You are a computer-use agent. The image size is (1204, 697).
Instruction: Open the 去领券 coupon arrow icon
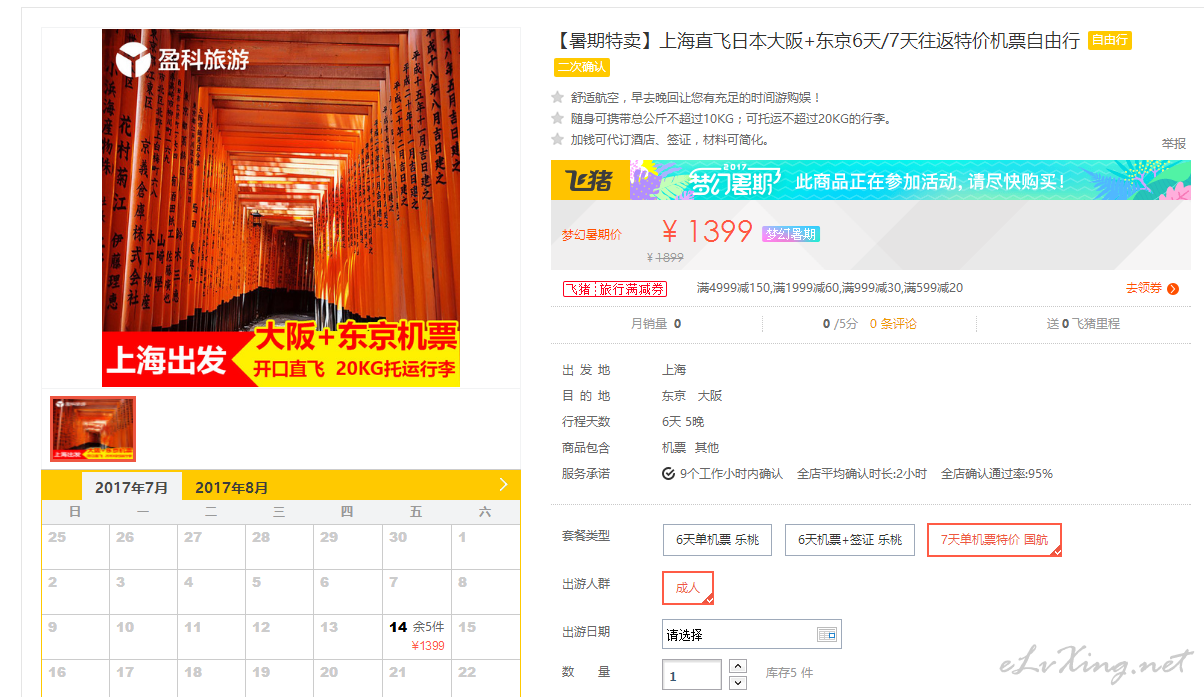1173,289
